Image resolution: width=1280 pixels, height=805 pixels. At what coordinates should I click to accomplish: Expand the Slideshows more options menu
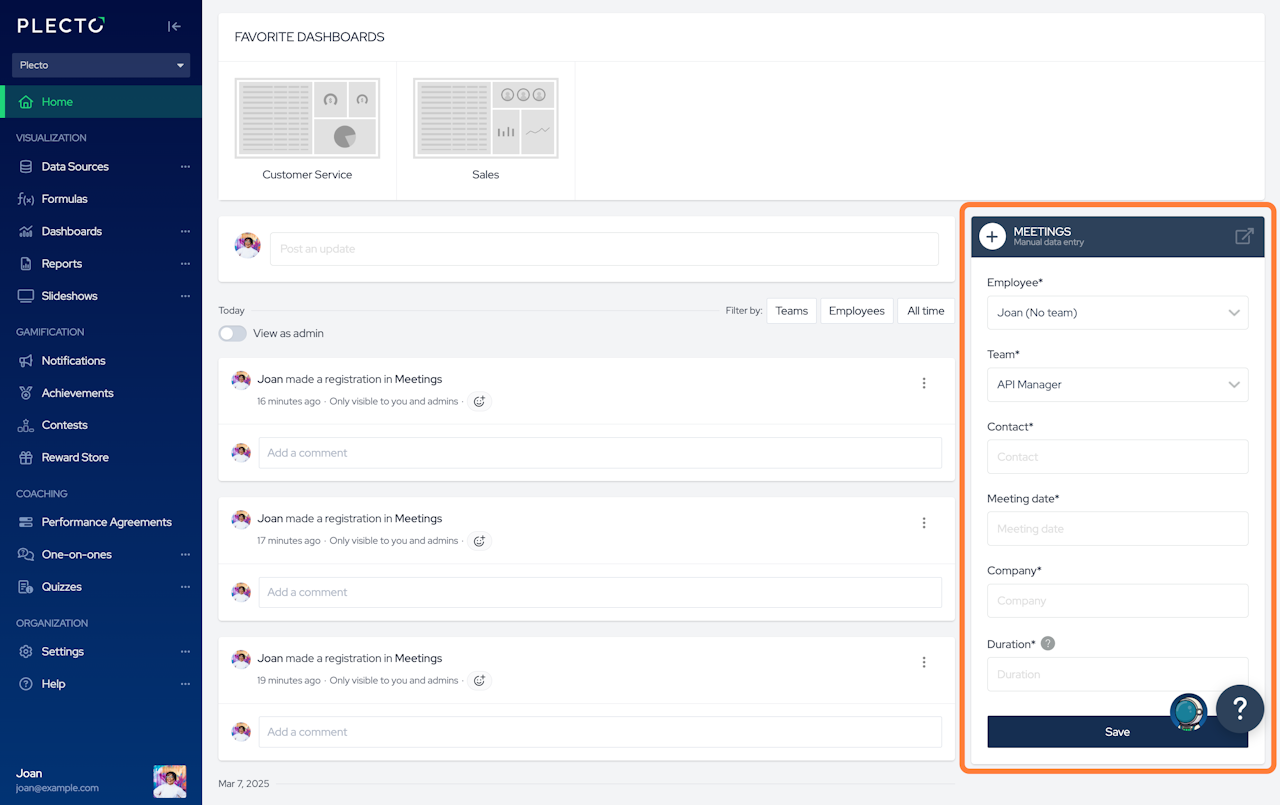(x=185, y=296)
